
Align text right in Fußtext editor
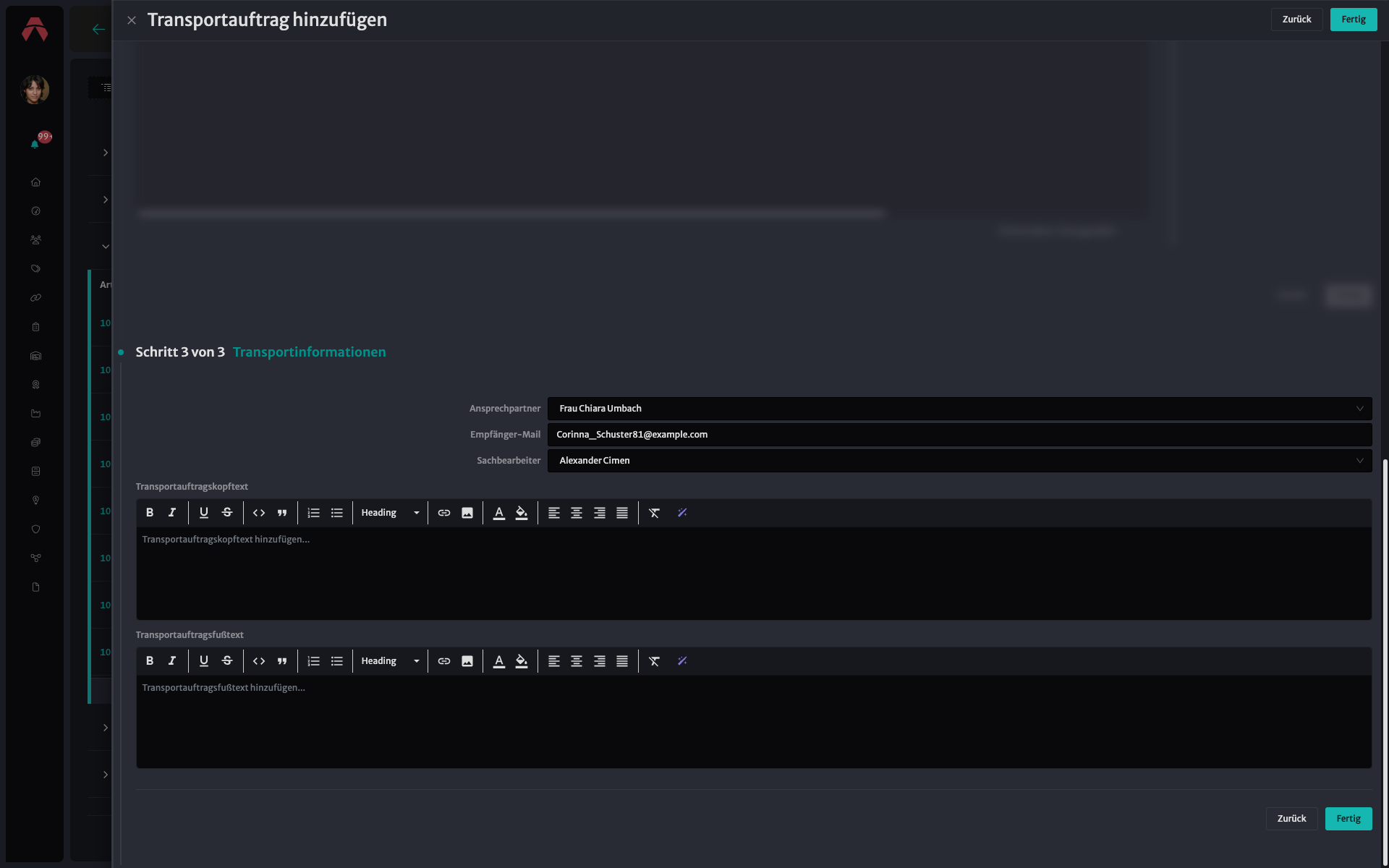(600, 661)
